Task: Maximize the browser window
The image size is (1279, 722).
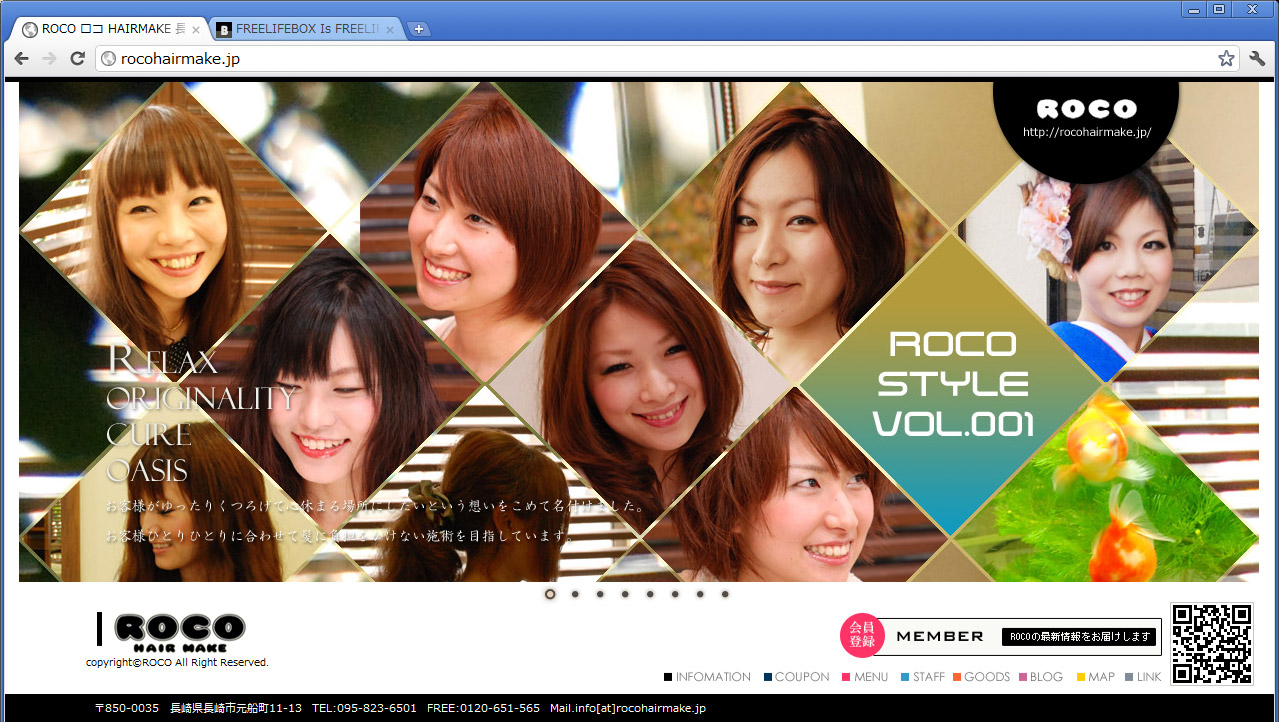Action: [x=1218, y=9]
